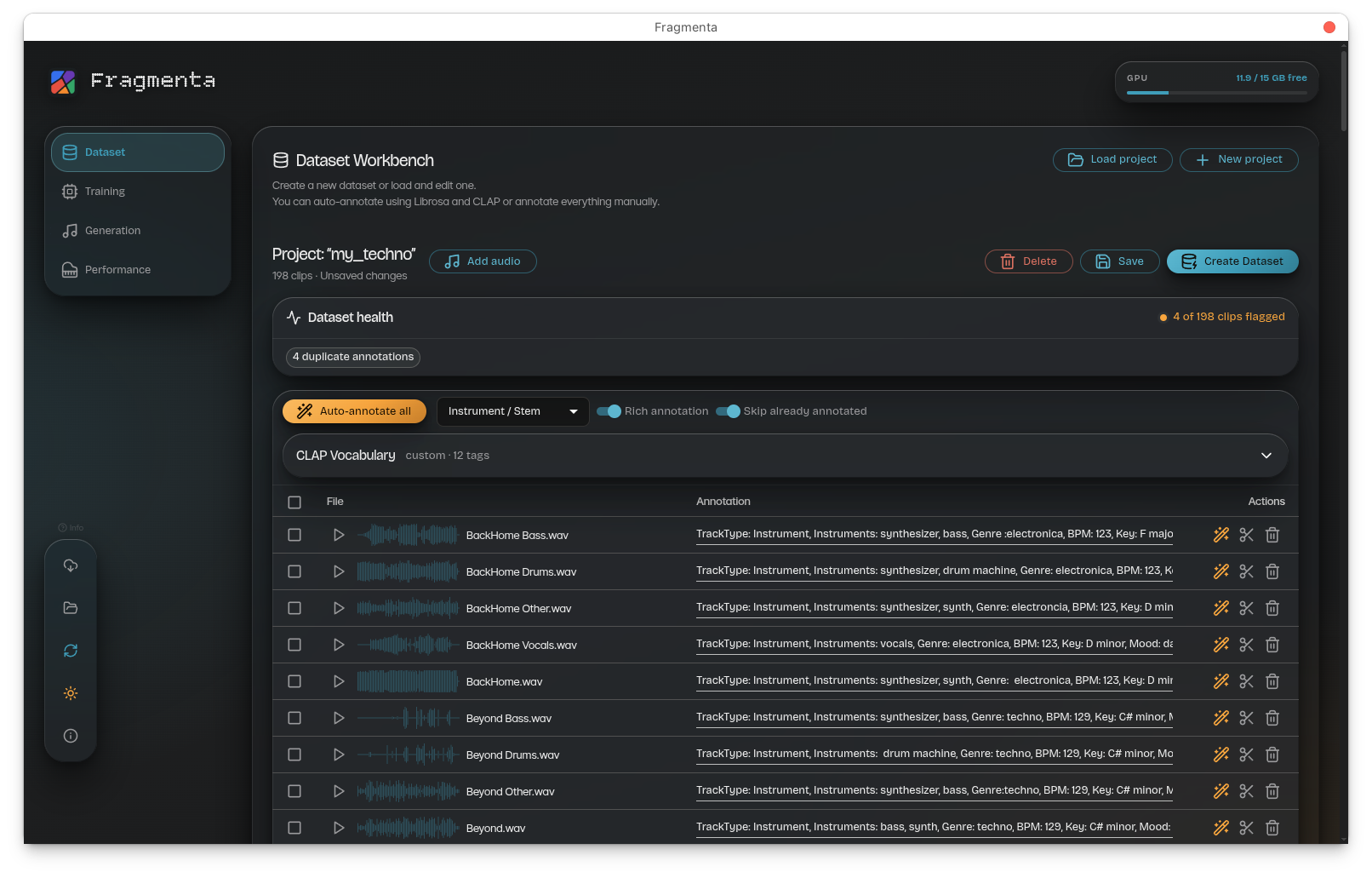The image size is (1372, 878).
Task: Click the BackHome Drums.wav annotation field
Action: click(935, 571)
